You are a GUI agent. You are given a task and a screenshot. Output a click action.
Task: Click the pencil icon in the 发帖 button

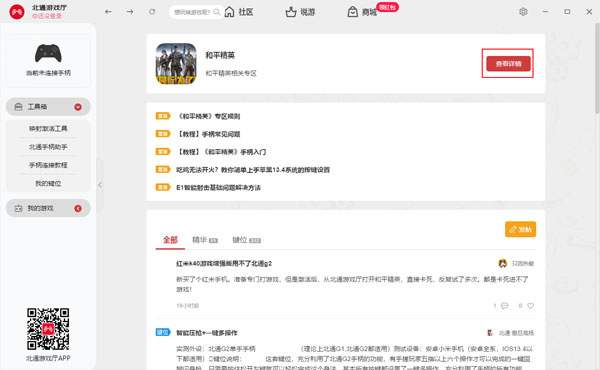point(513,229)
